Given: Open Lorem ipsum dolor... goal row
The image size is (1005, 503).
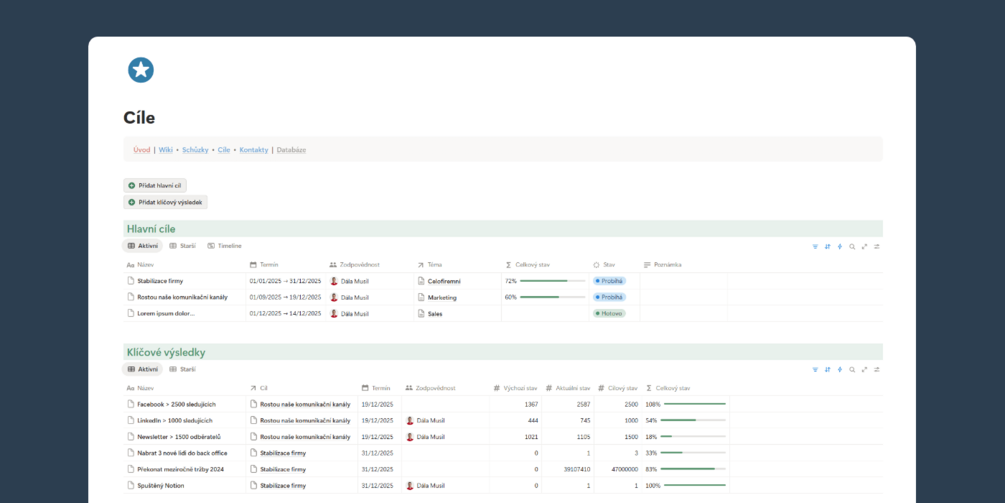Looking at the screenshot, I should tap(166, 313).
